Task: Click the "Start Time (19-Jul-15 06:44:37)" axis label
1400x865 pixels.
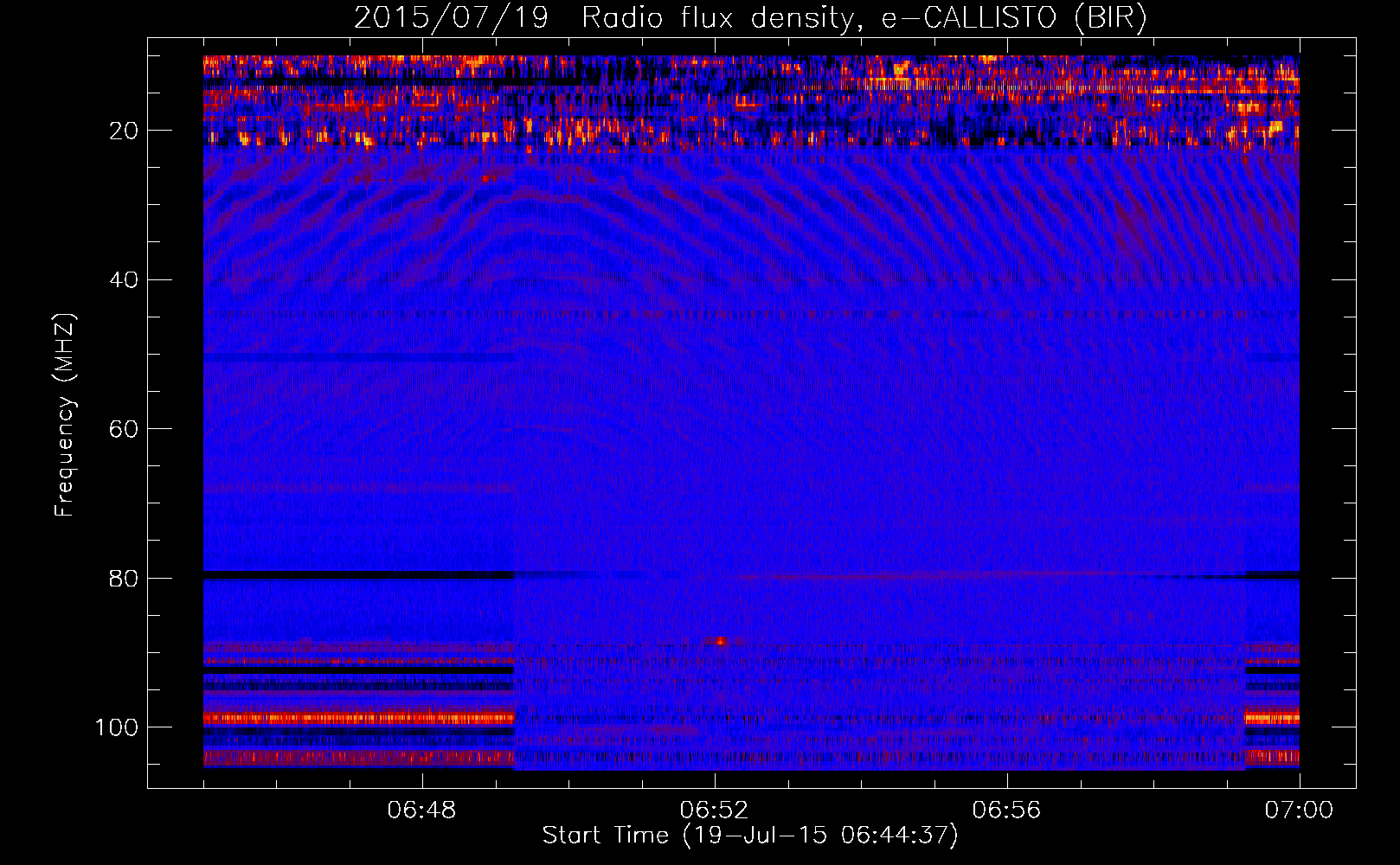Action: pyautogui.click(x=750, y=836)
